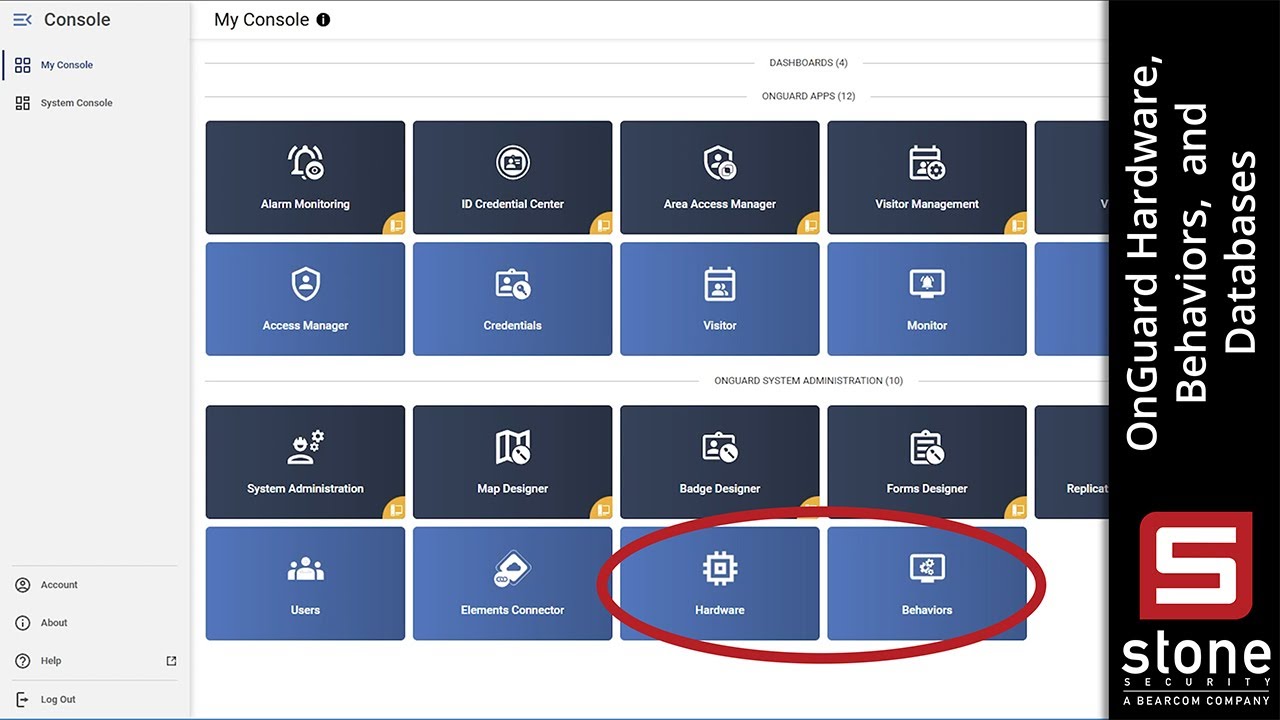
Task: Click yellow corner badge on Map Designer
Action: 602,509
